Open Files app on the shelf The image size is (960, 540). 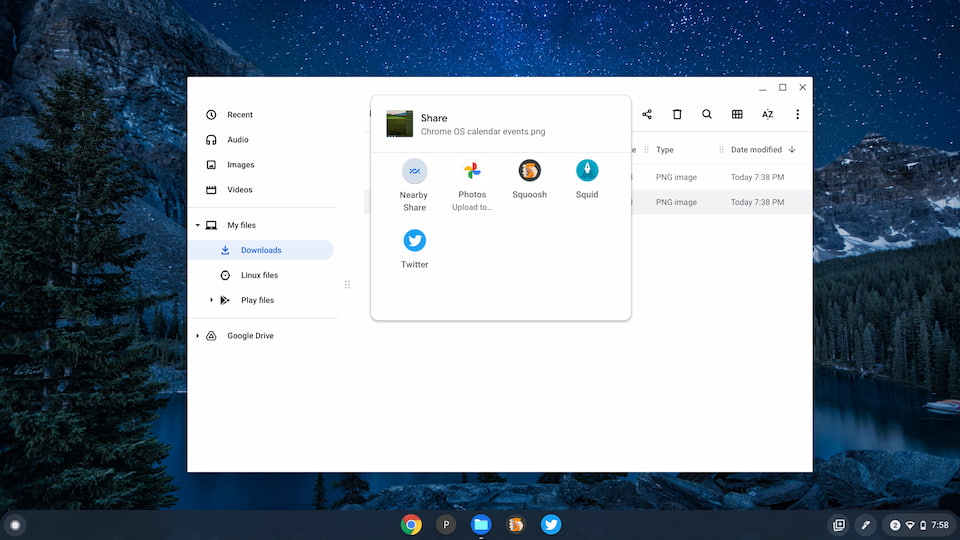click(481, 525)
